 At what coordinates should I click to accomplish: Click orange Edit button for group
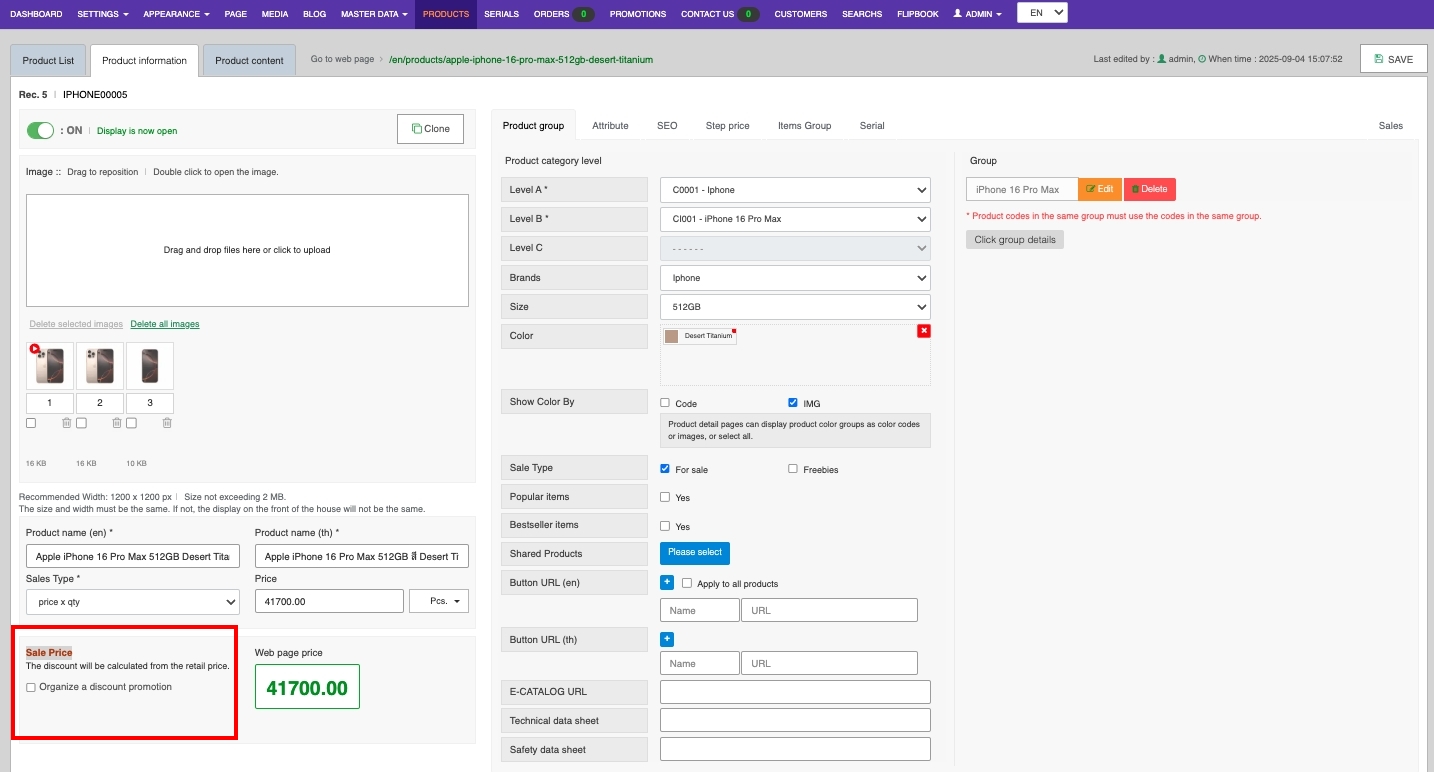tap(1099, 189)
